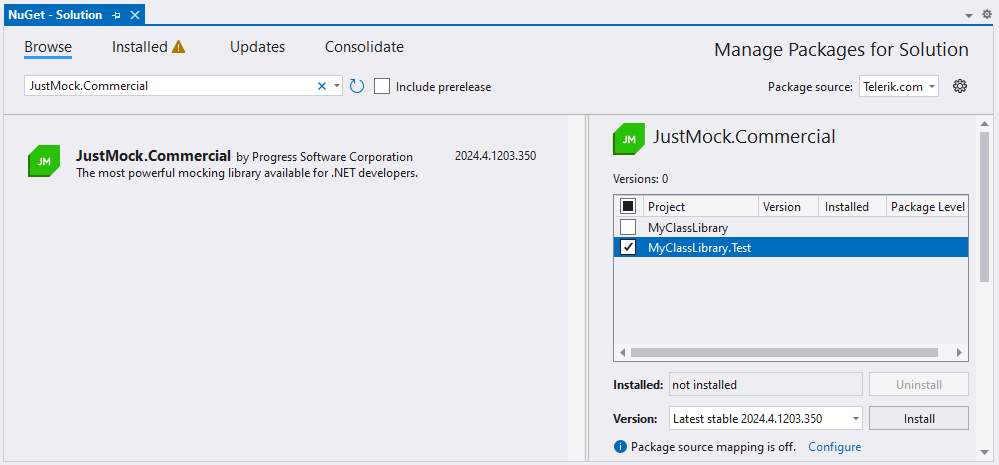The height and width of the screenshot is (465, 999).
Task: Enable the Include prerelease checkbox
Action: (382, 86)
